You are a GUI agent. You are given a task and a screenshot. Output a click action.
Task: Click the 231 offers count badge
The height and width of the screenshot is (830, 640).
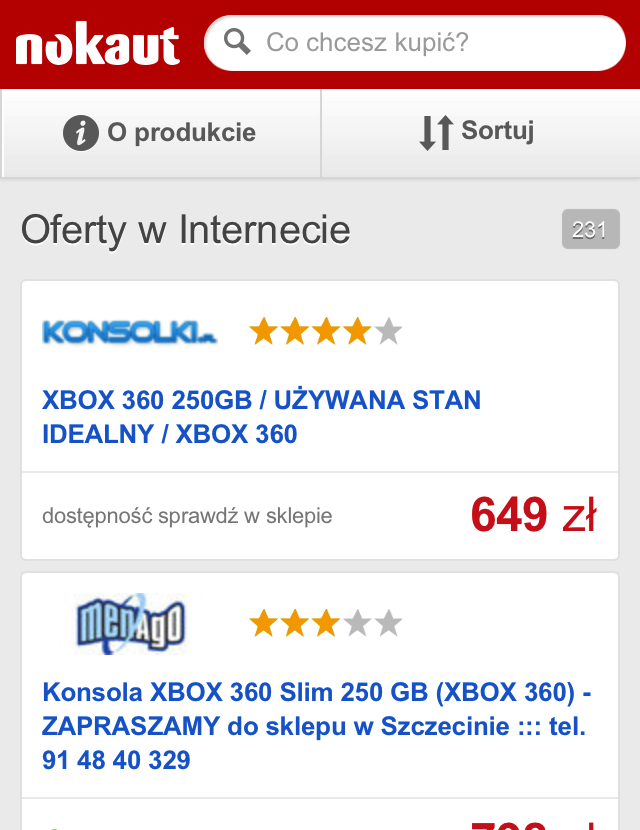pyautogui.click(x=590, y=230)
